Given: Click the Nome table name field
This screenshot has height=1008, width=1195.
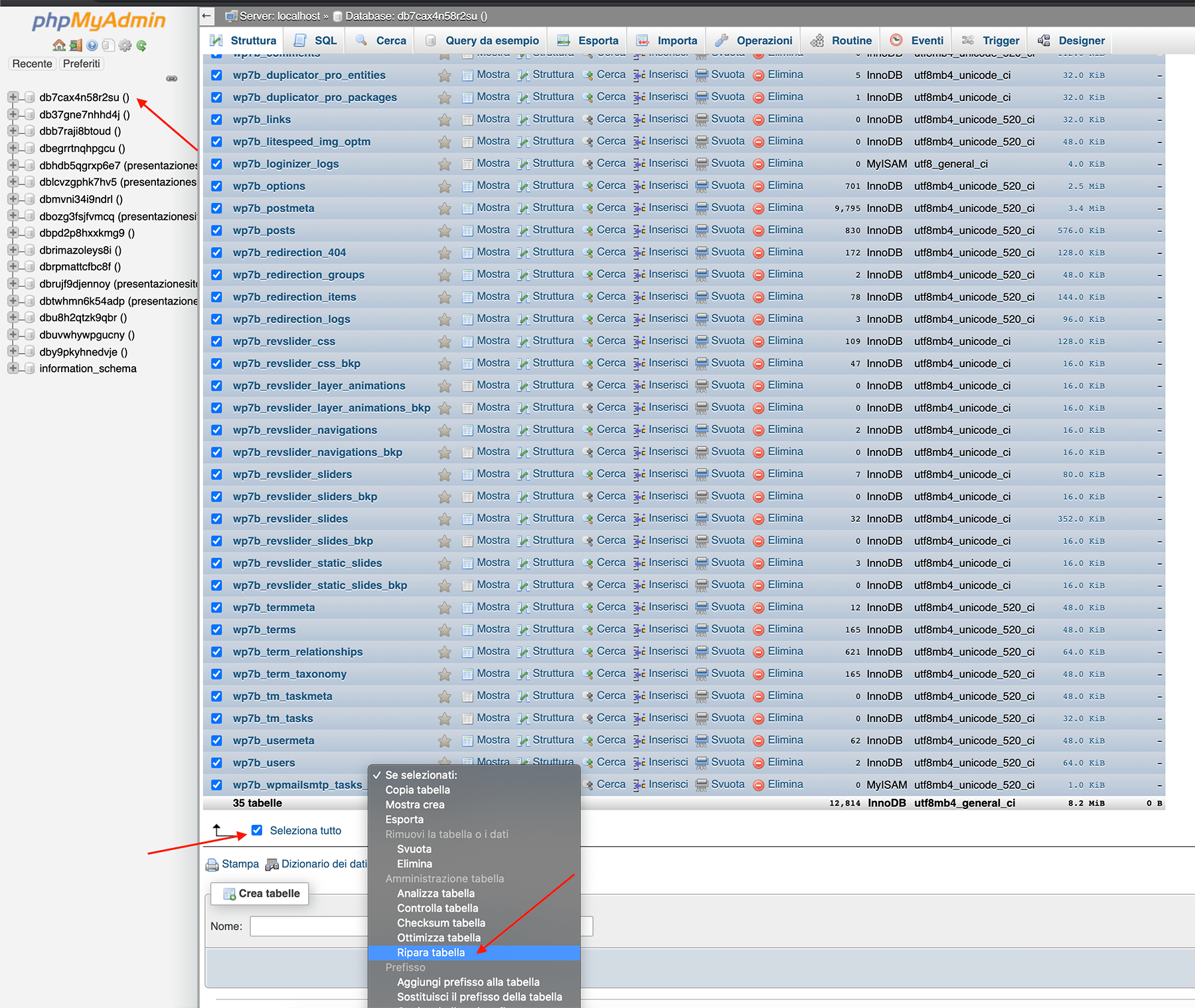Looking at the screenshot, I should [x=421, y=926].
